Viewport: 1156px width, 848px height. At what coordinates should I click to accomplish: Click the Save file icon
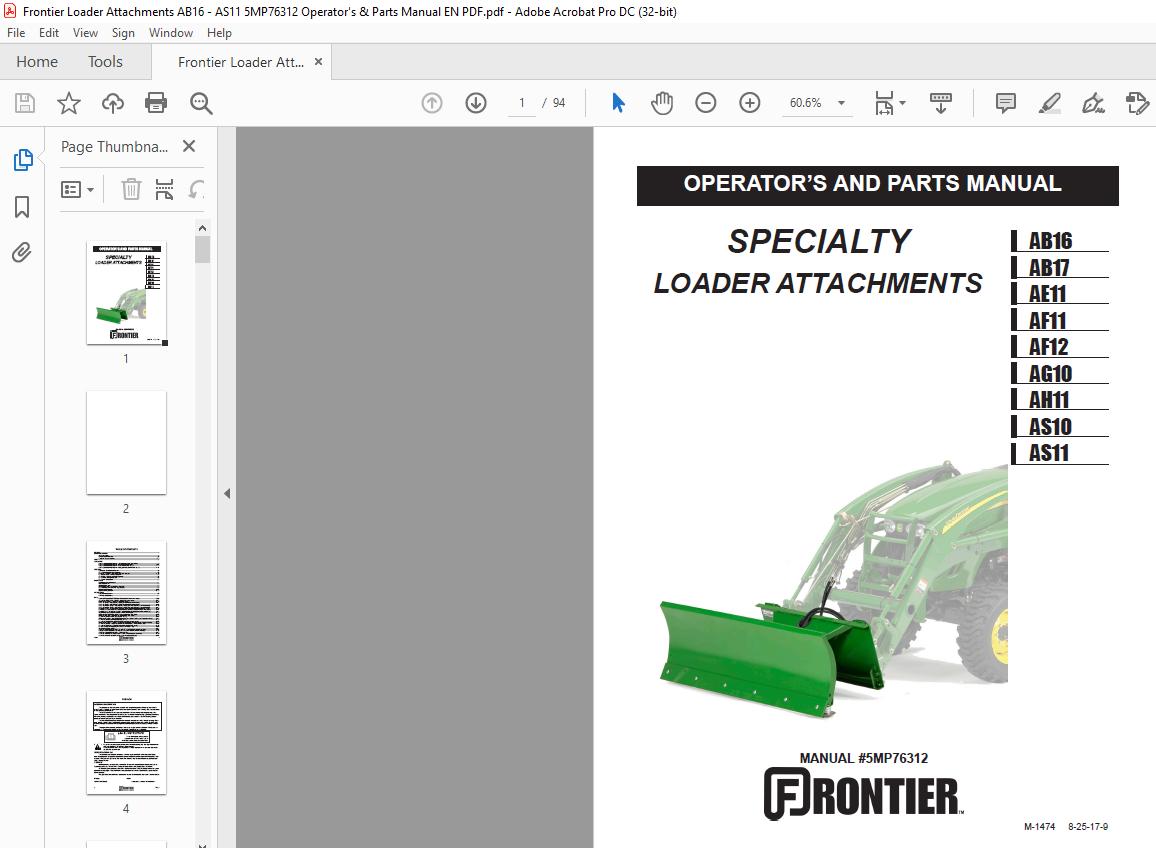point(25,102)
